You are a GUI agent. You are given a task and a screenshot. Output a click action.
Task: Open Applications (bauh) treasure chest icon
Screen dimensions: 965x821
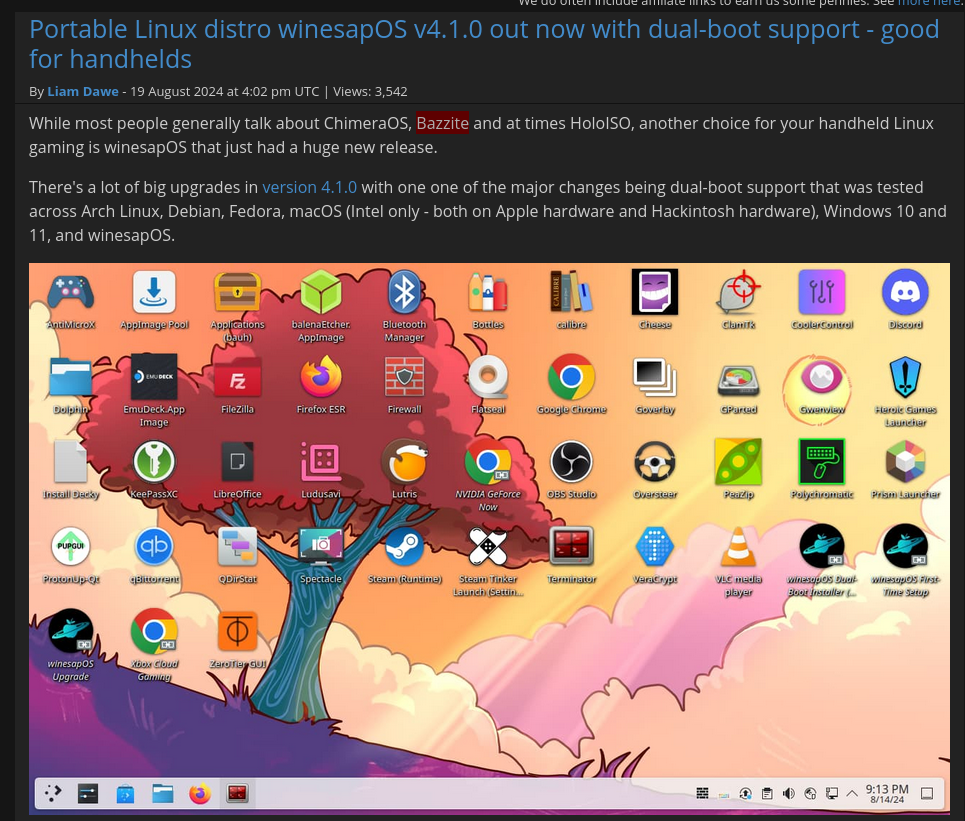point(238,292)
